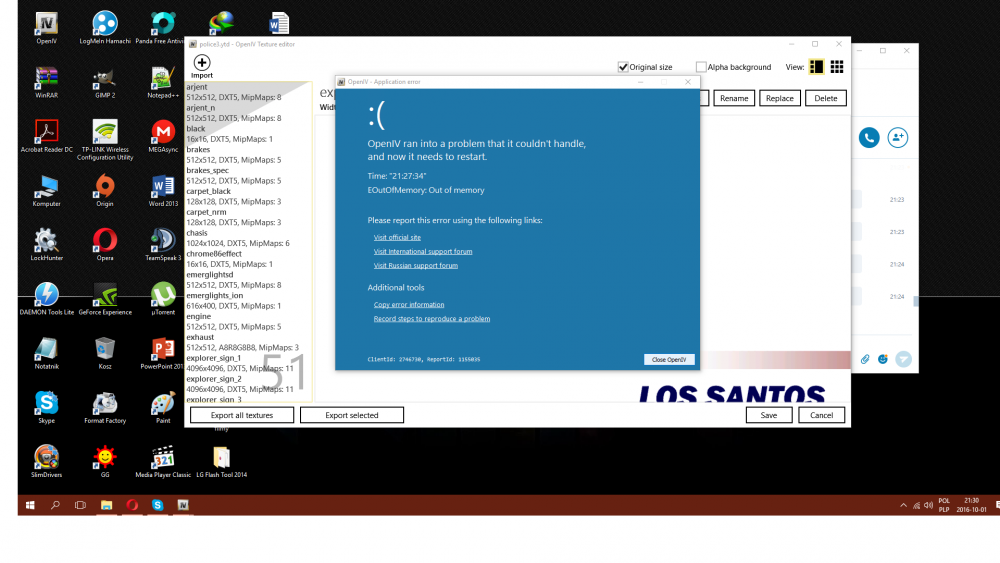Launch GIMP 2 from the desktop
The height and width of the screenshot is (563, 1000).
point(105,82)
